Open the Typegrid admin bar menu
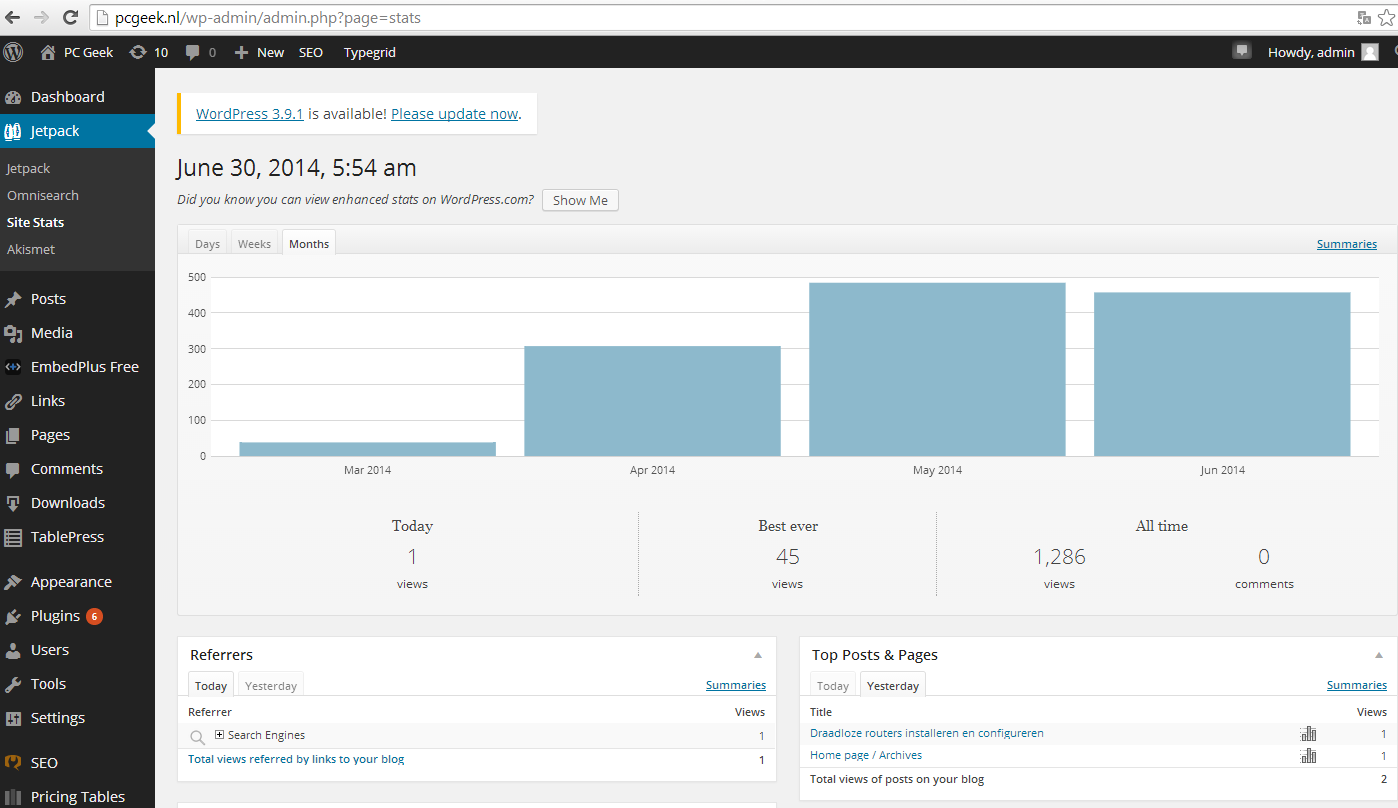The width and height of the screenshot is (1398, 808). point(370,52)
